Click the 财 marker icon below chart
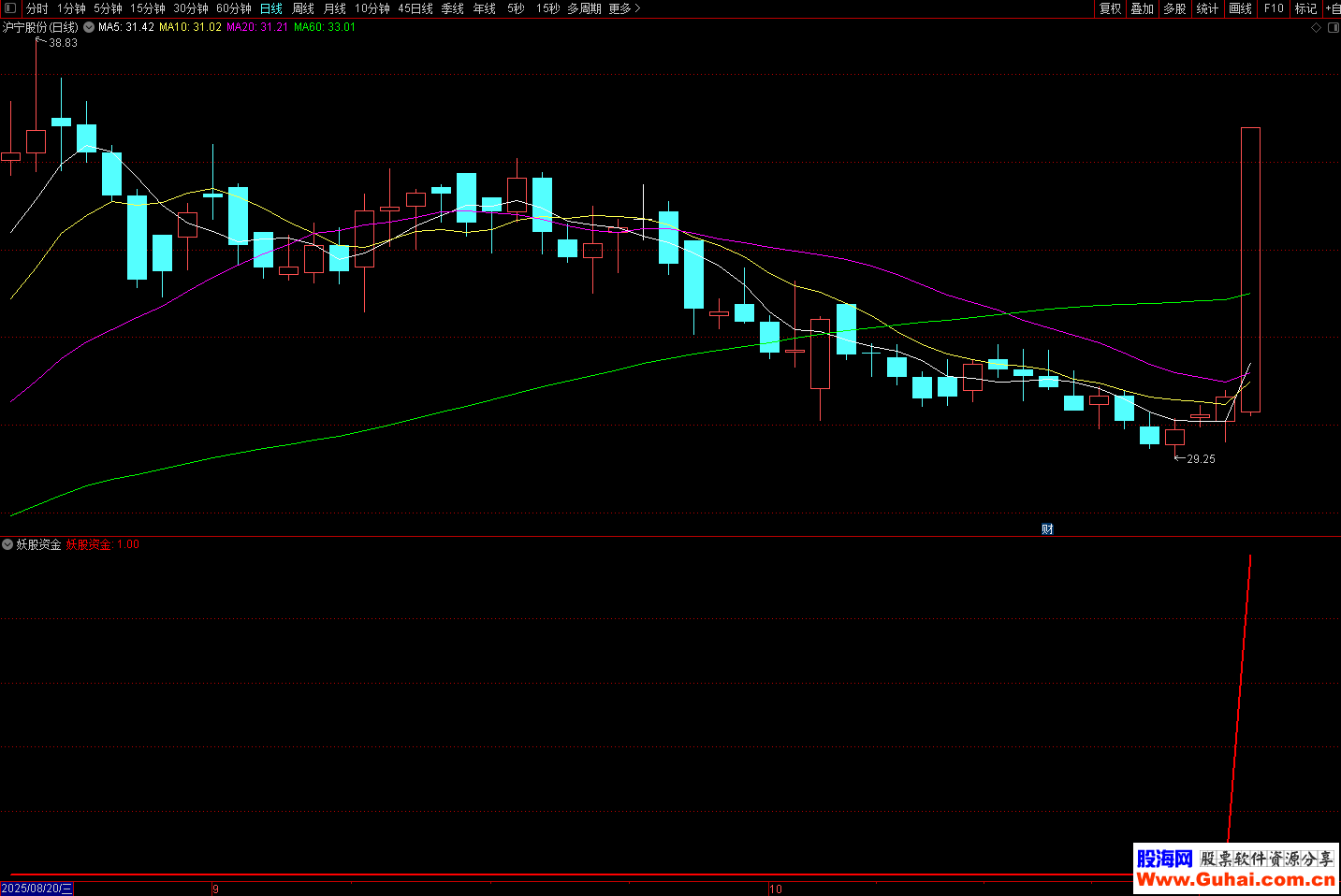The height and width of the screenshot is (896, 1341). (1047, 529)
